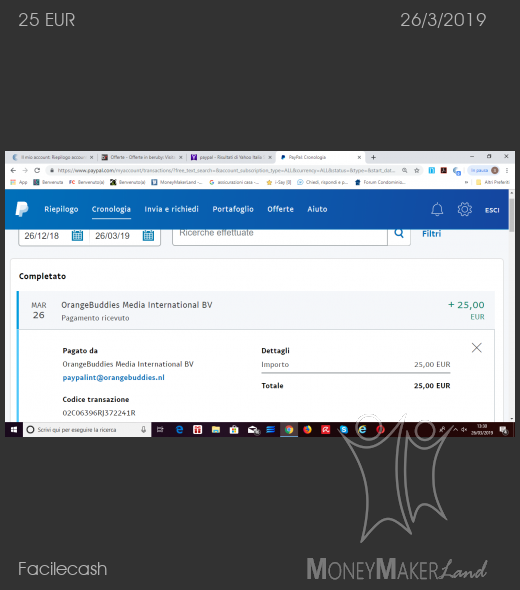Launch Microsoft Edge from taskbar
520x590 pixels.
(x=179, y=430)
